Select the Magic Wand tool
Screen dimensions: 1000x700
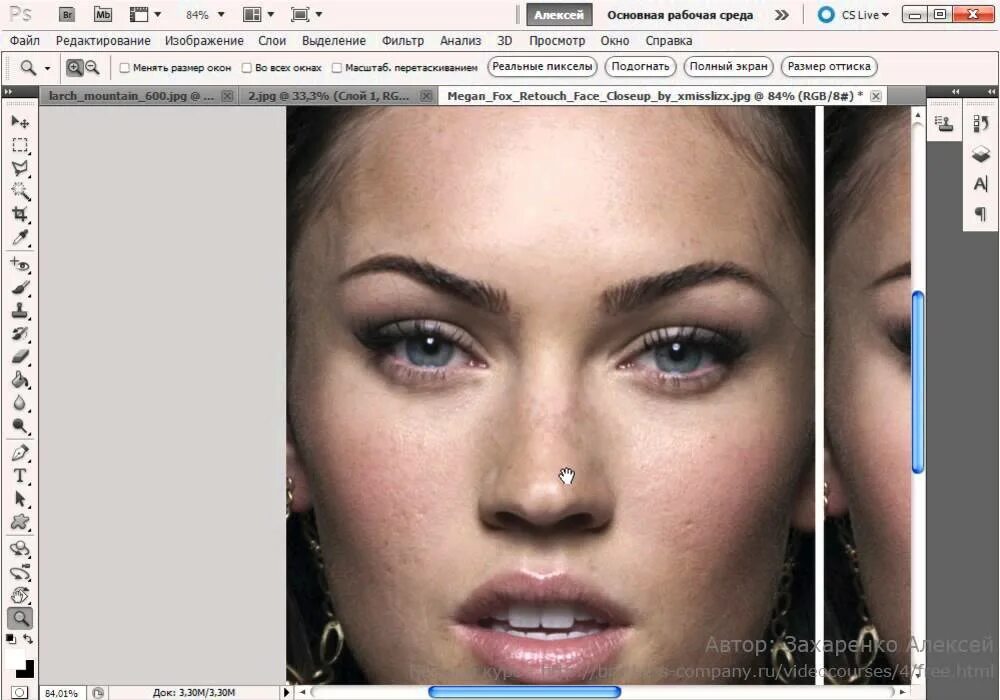click(x=20, y=191)
